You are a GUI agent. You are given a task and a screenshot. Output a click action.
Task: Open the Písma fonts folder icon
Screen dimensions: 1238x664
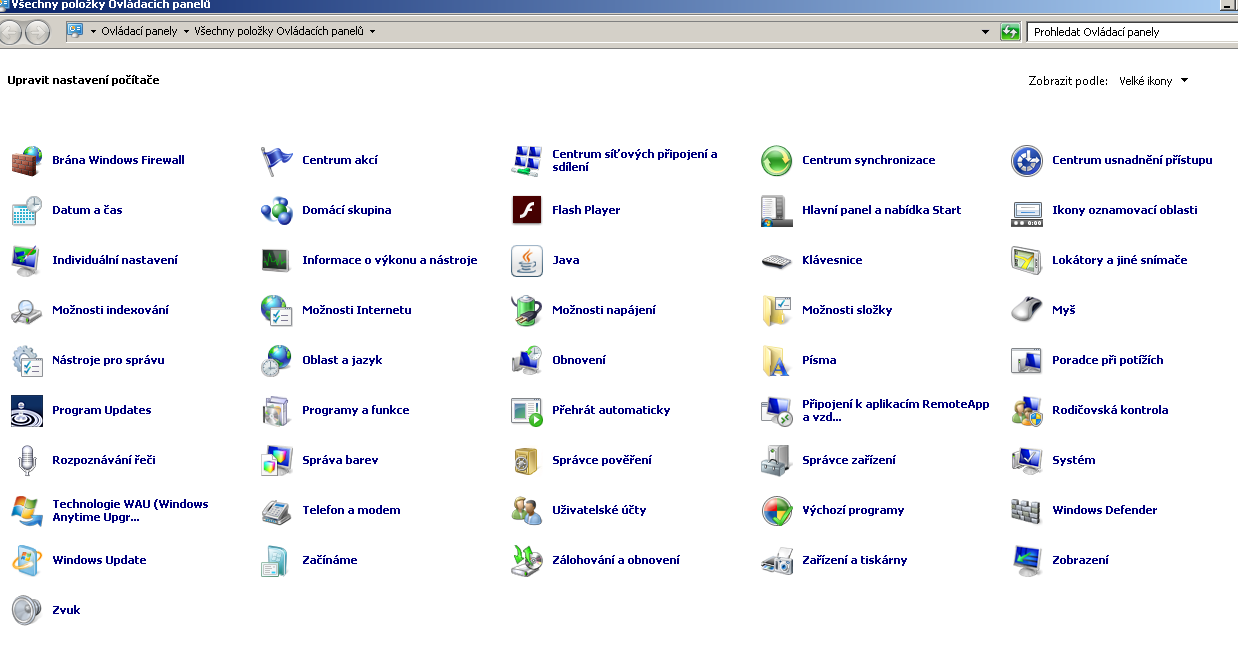pos(777,360)
